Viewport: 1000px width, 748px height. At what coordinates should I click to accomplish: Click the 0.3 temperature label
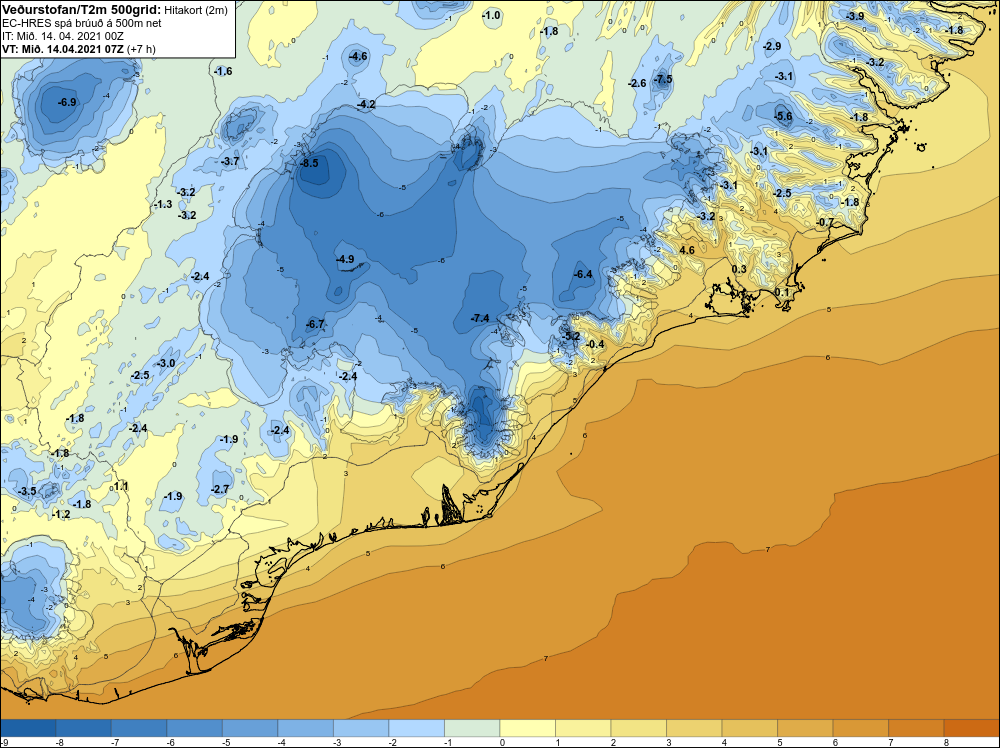pyautogui.click(x=739, y=269)
